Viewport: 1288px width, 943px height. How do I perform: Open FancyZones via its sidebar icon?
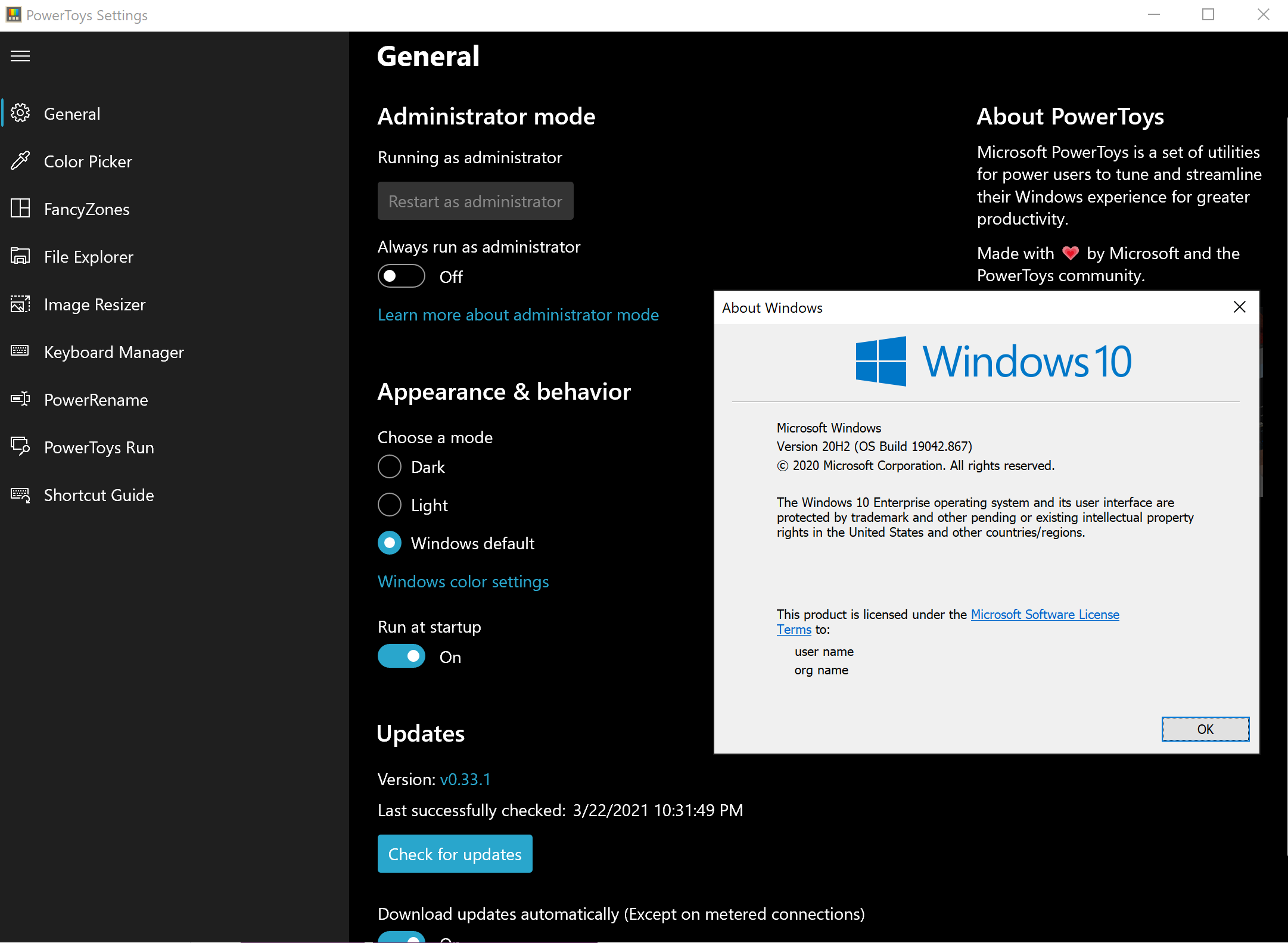tap(20, 208)
